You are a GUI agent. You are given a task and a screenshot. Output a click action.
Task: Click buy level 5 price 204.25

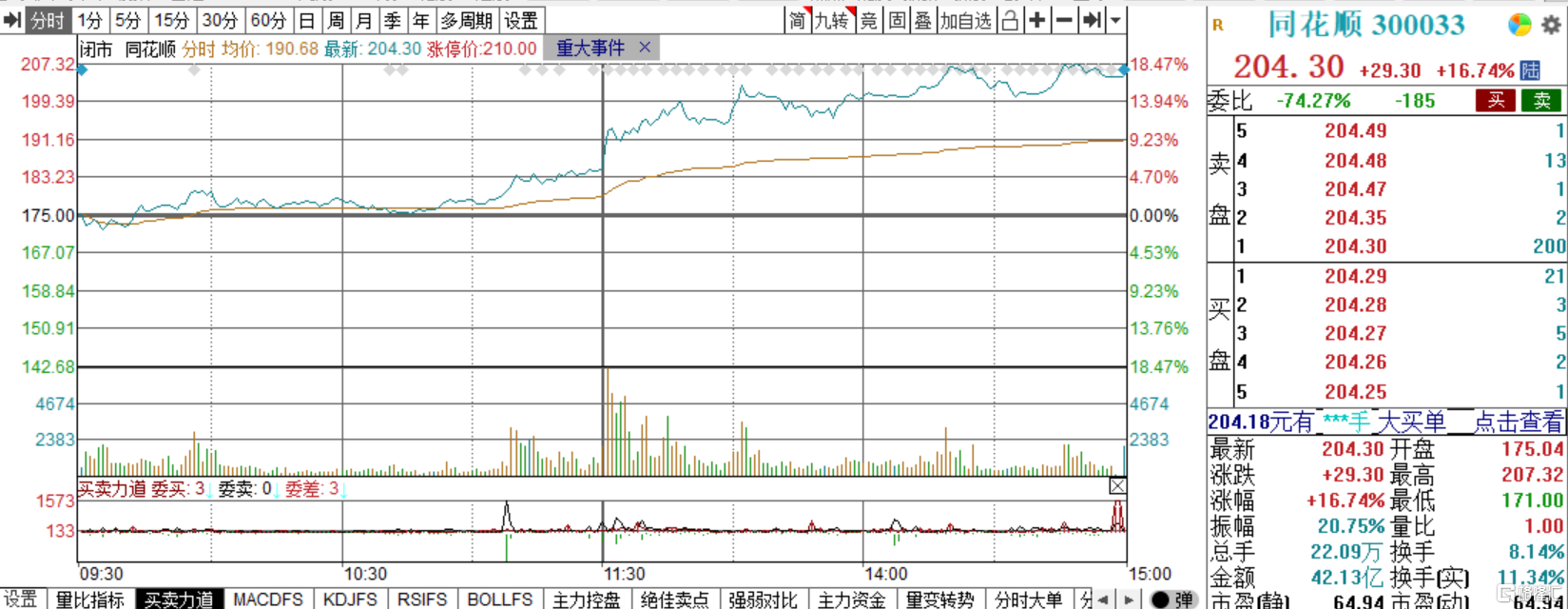(1356, 392)
